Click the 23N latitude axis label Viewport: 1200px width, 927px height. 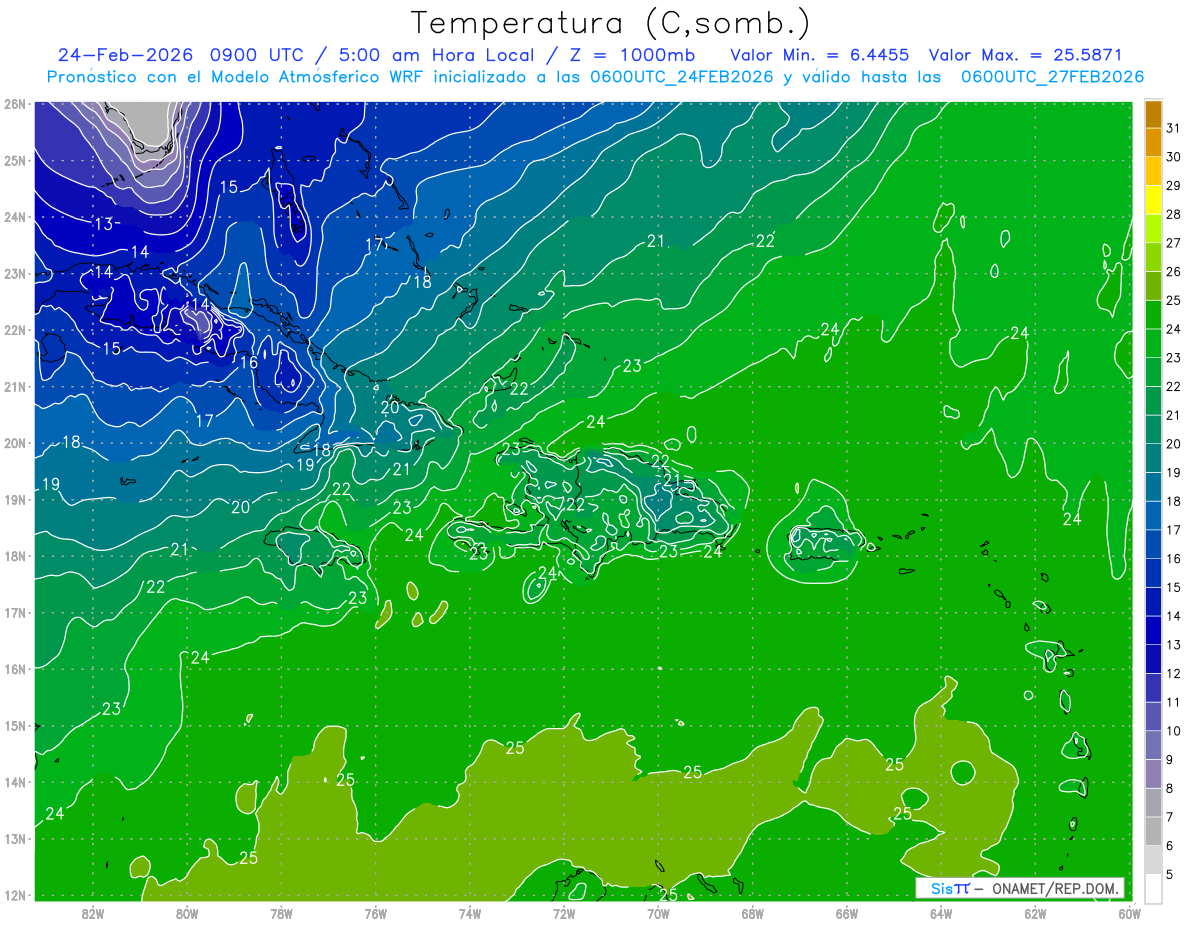(x=14, y=273)
